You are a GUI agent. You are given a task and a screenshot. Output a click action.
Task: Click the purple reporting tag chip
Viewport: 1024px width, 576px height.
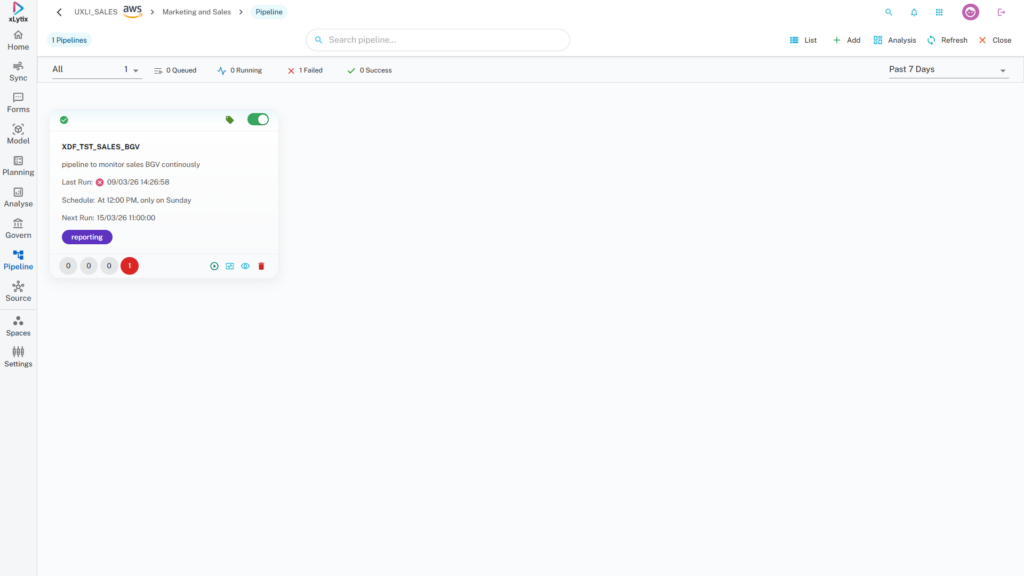click(87, 237)
